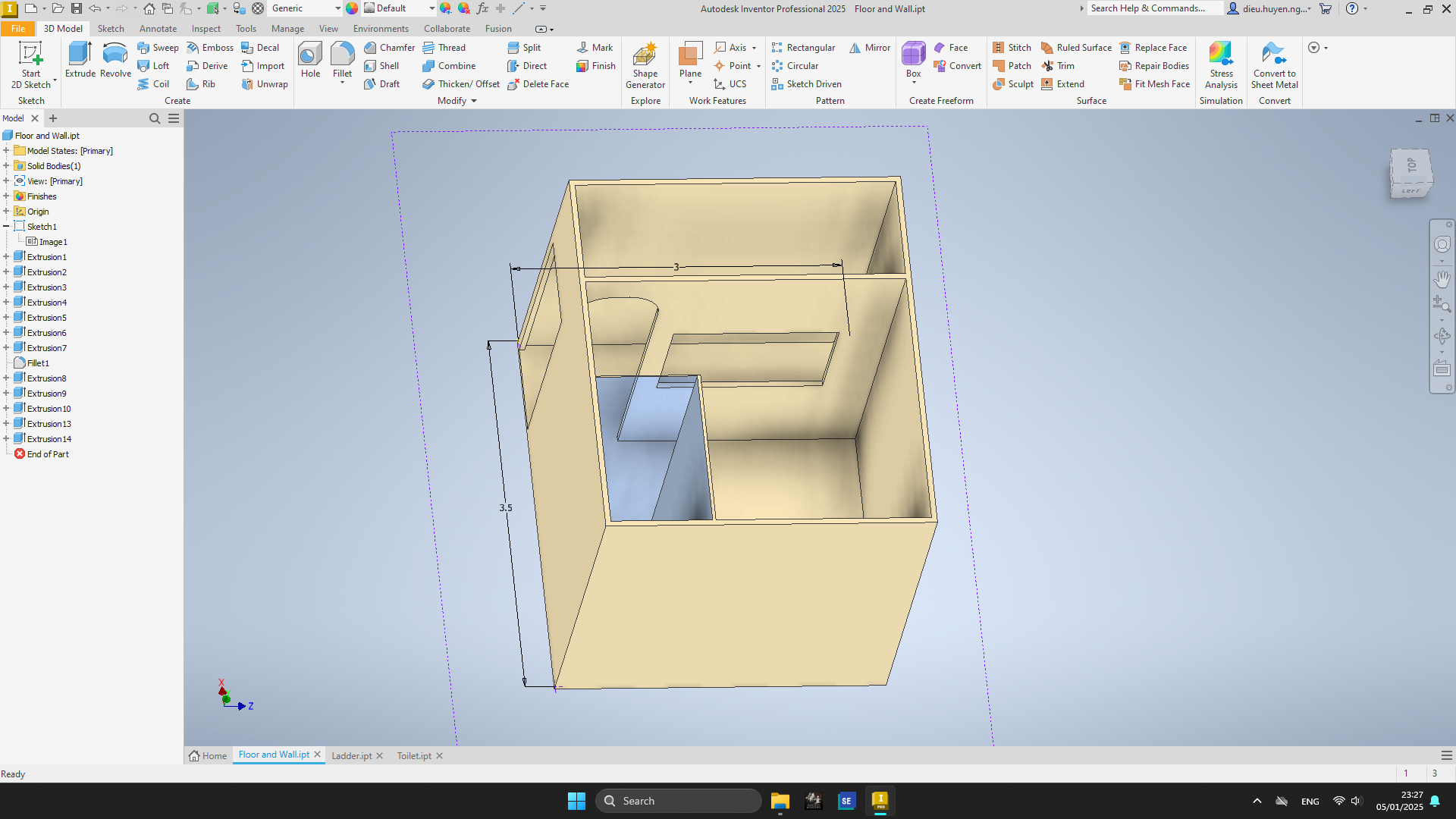
Task: Open Stress Analysis simulation
Action: point(1221,65)
